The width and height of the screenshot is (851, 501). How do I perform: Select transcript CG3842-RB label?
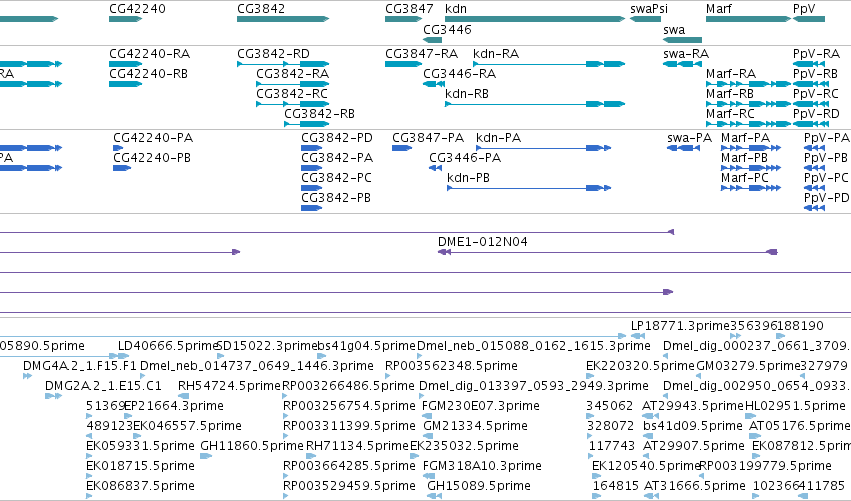320,113
